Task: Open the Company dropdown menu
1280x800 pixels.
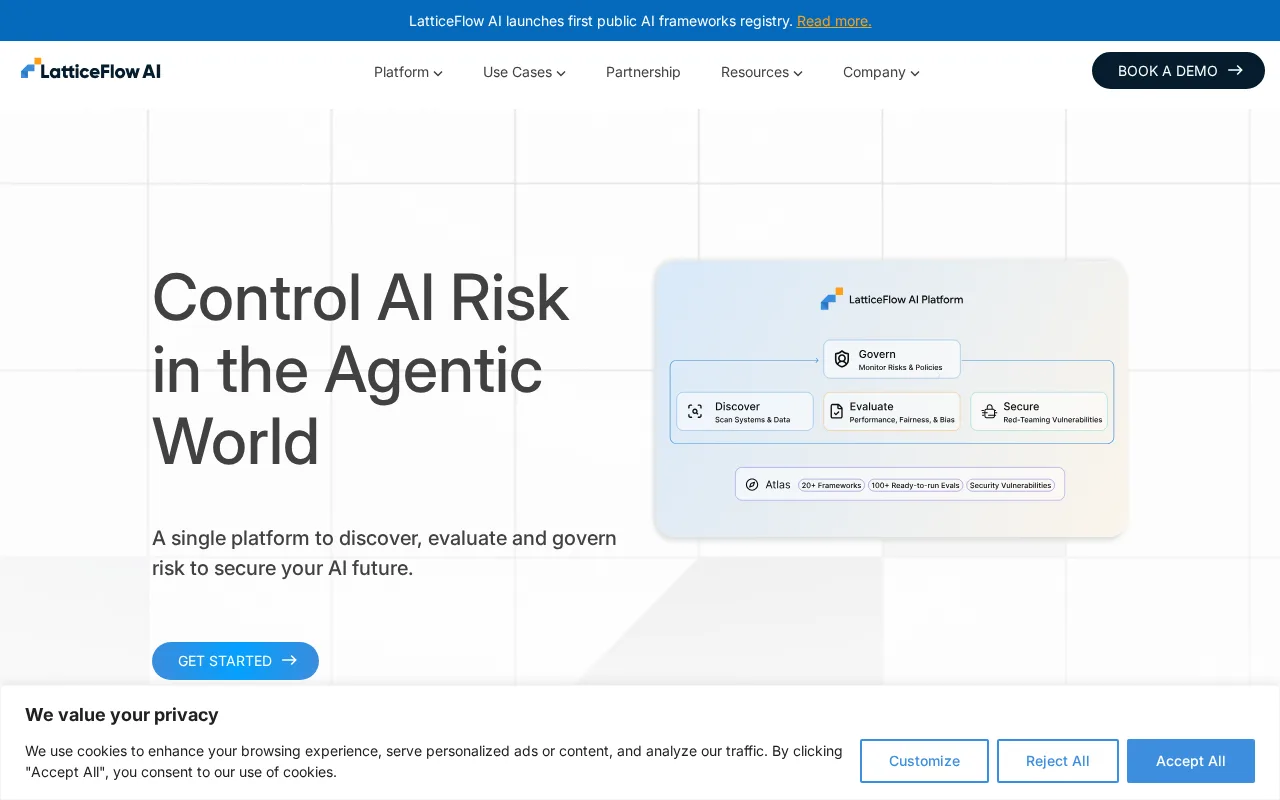Action: point(881,72)
